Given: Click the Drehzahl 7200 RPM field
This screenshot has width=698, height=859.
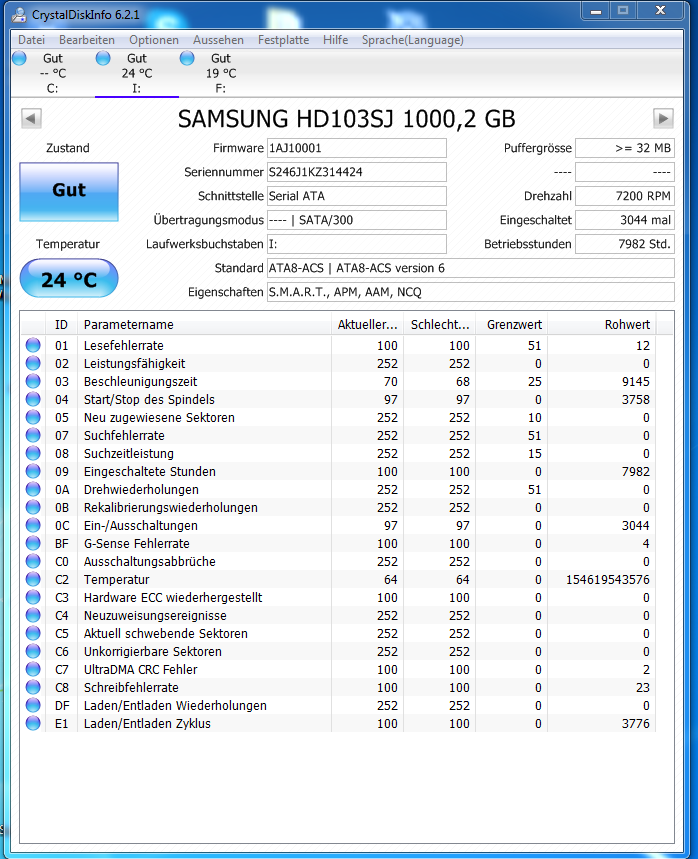Looking at the screenshot, I should click(625, 196).
